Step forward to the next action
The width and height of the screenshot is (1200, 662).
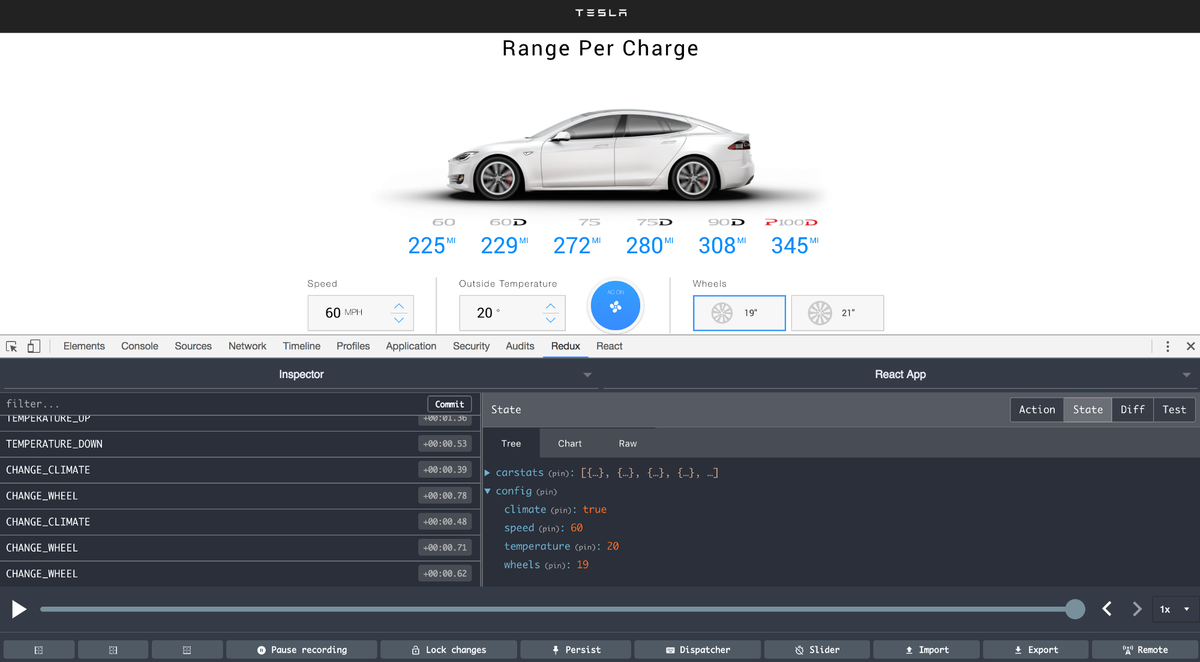coord(1137,609)
